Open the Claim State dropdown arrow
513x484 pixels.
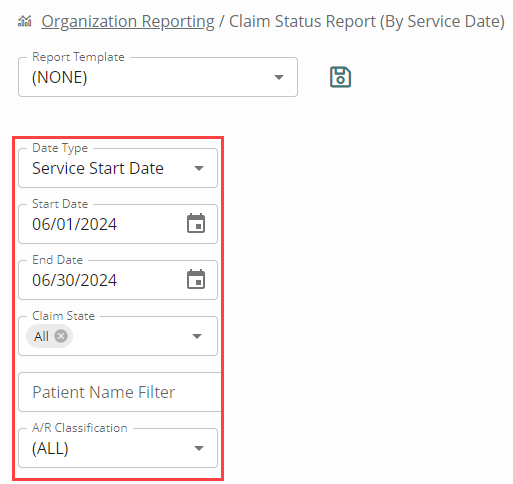[197, 336]
